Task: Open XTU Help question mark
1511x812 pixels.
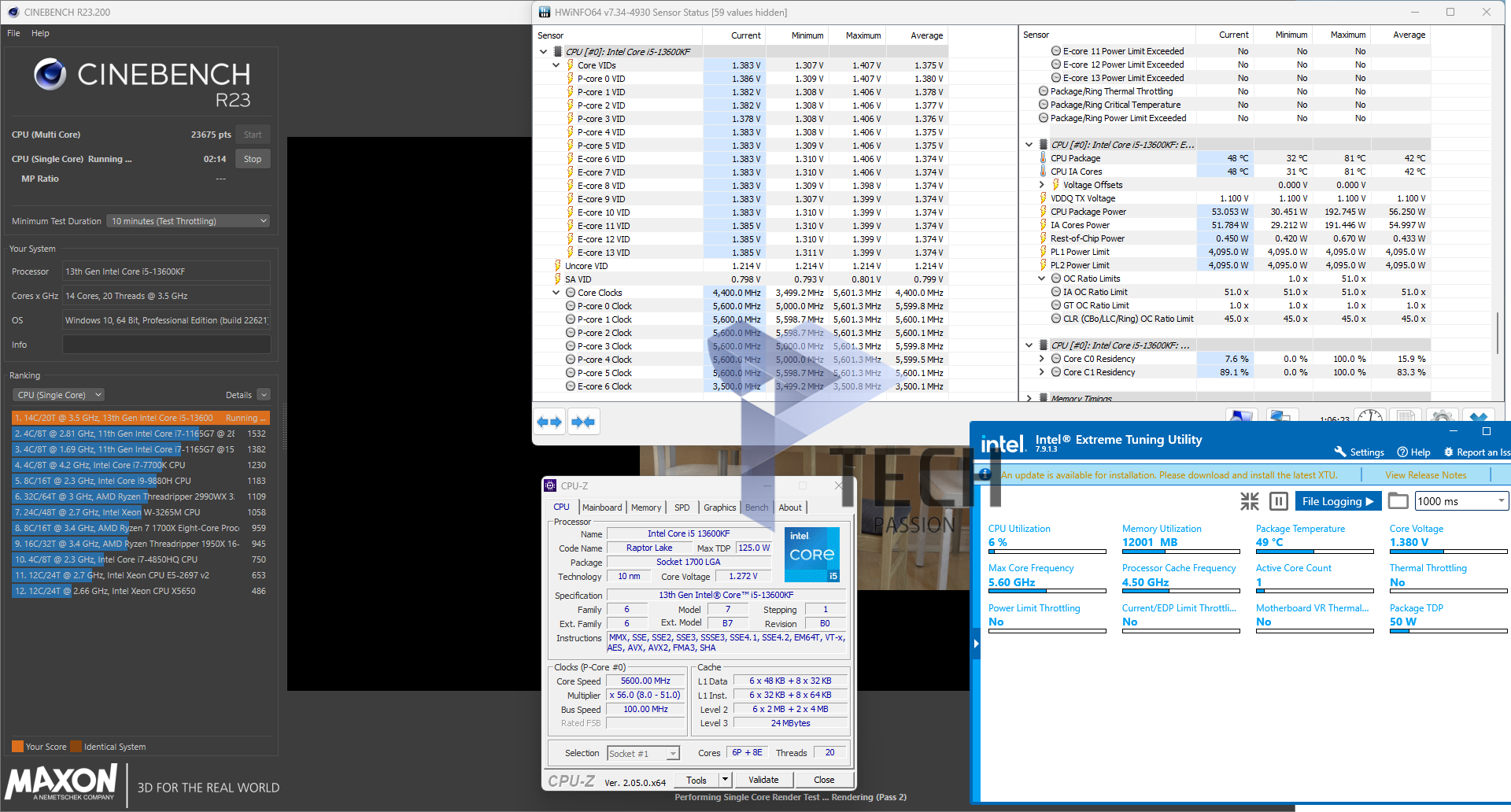Action: point(1413,452)
